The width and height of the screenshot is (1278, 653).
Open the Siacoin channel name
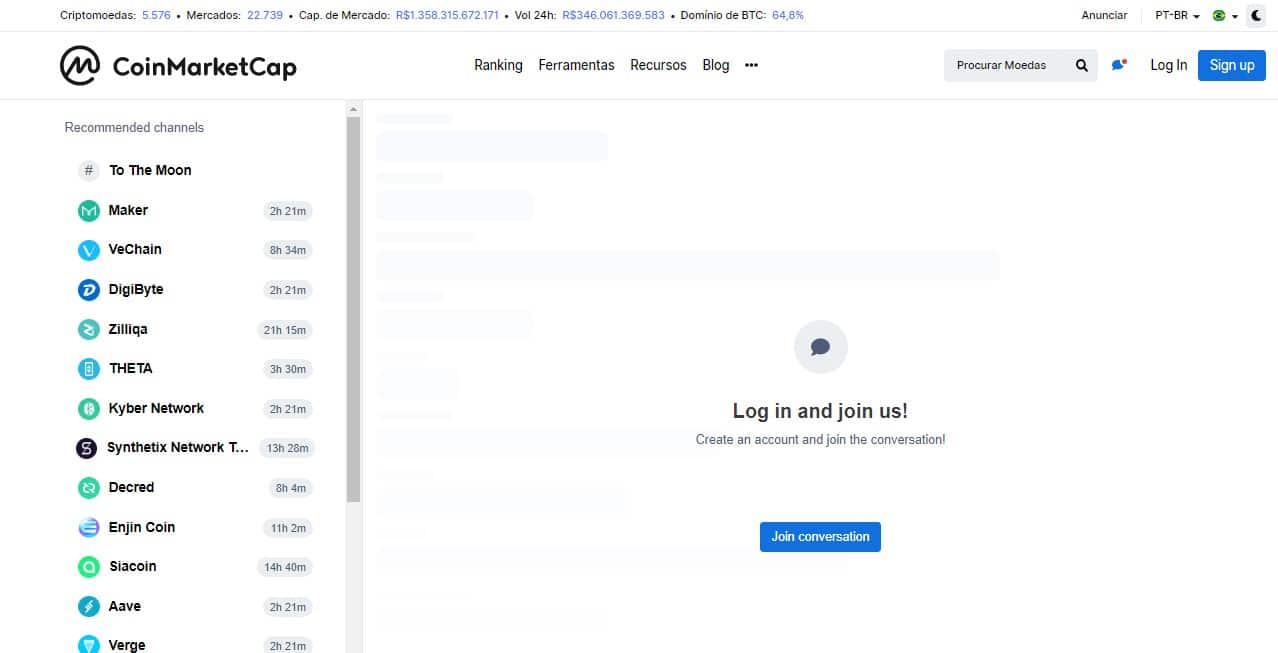point(133,566)
